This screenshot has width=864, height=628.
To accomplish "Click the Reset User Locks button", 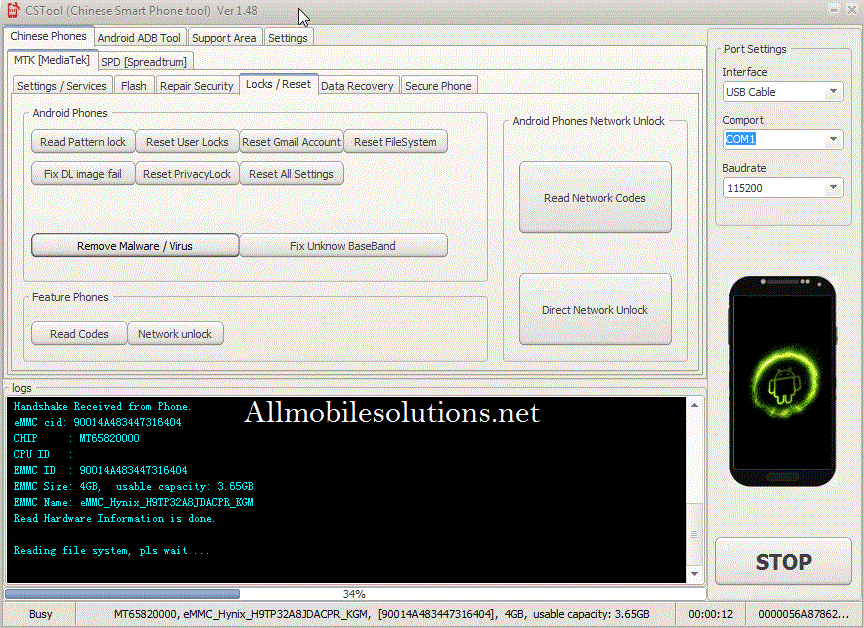I will click(x=187, y=142).
